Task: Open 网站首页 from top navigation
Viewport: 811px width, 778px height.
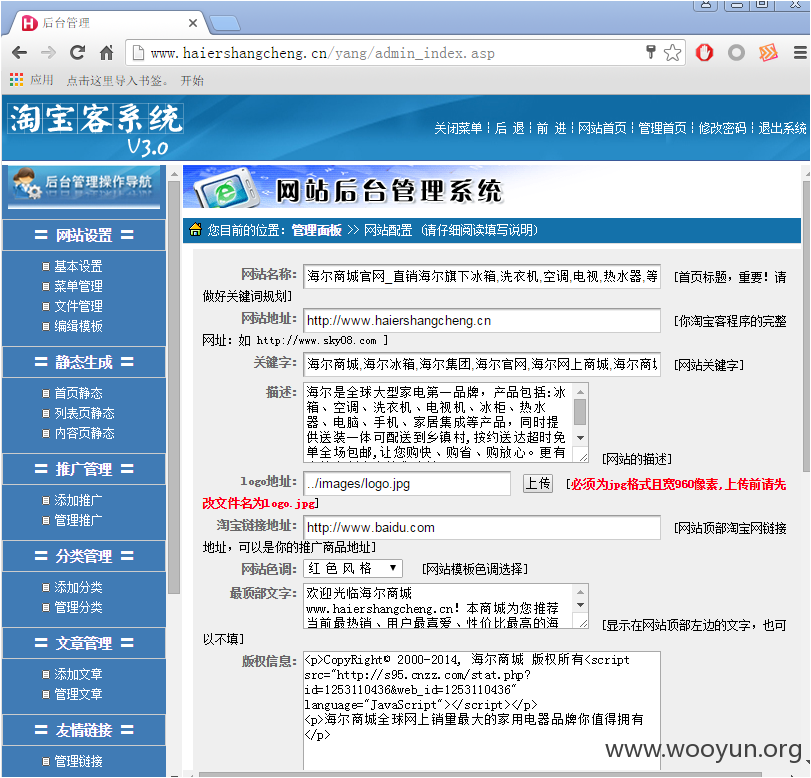Action: point(602,128)
